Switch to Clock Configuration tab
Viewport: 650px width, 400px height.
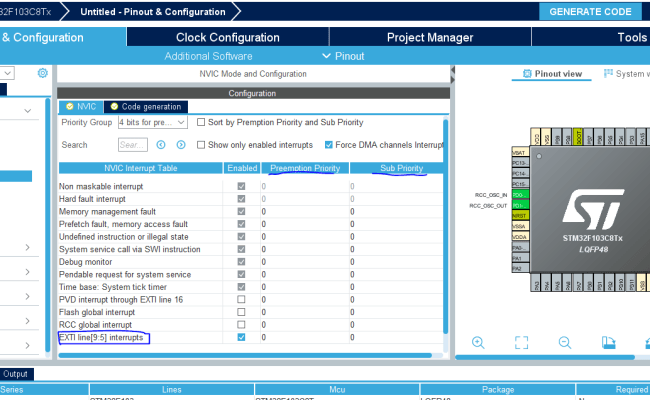coord(228,37)
